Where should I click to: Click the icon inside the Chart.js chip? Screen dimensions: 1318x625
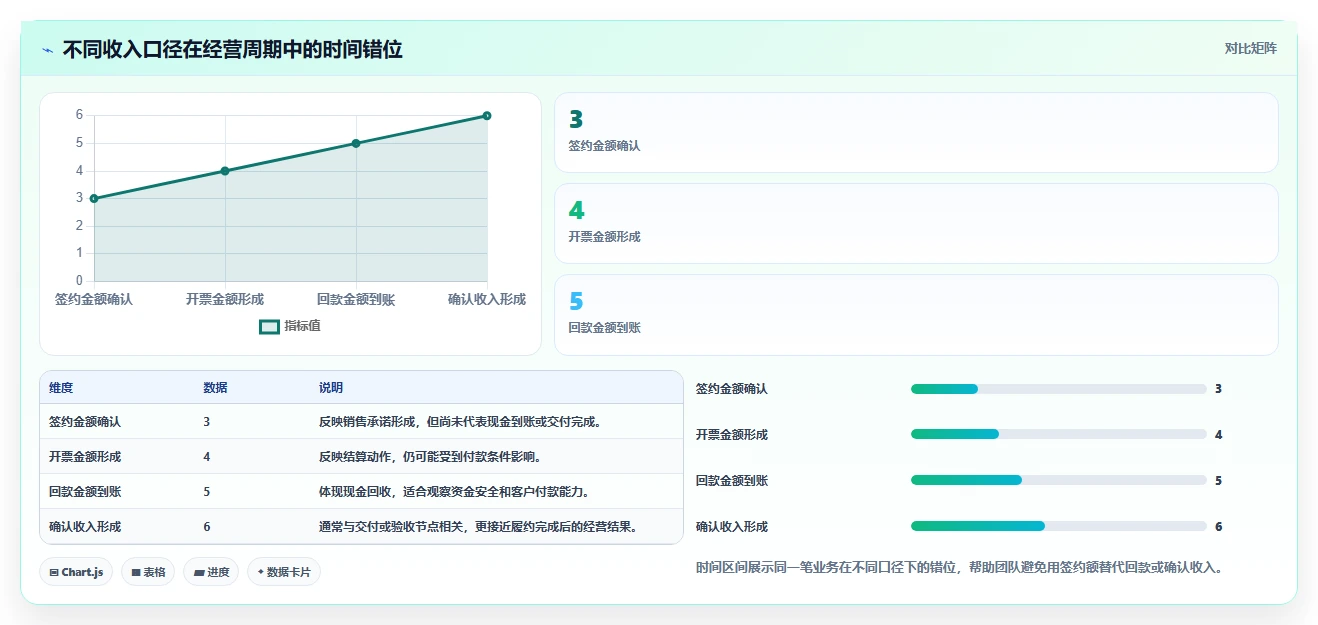point(54,573)
